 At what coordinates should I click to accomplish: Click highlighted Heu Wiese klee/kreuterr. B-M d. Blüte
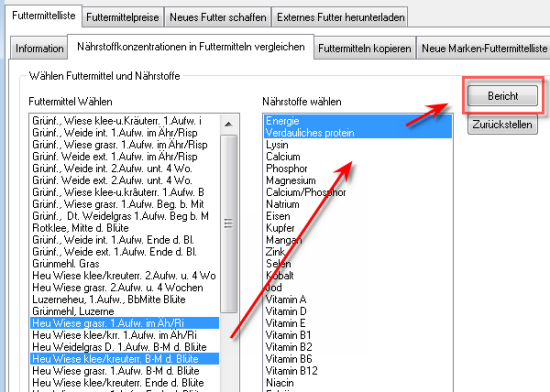pos(125,359)
